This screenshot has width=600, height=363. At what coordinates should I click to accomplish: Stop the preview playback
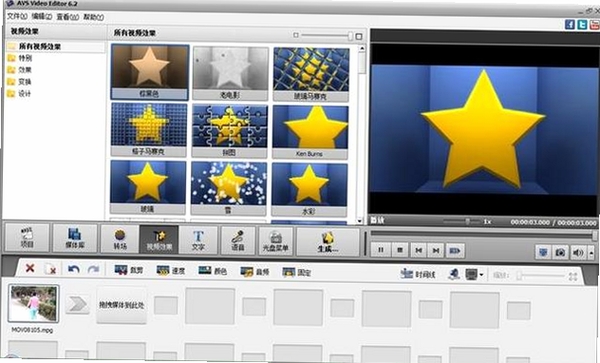point(400,250)
